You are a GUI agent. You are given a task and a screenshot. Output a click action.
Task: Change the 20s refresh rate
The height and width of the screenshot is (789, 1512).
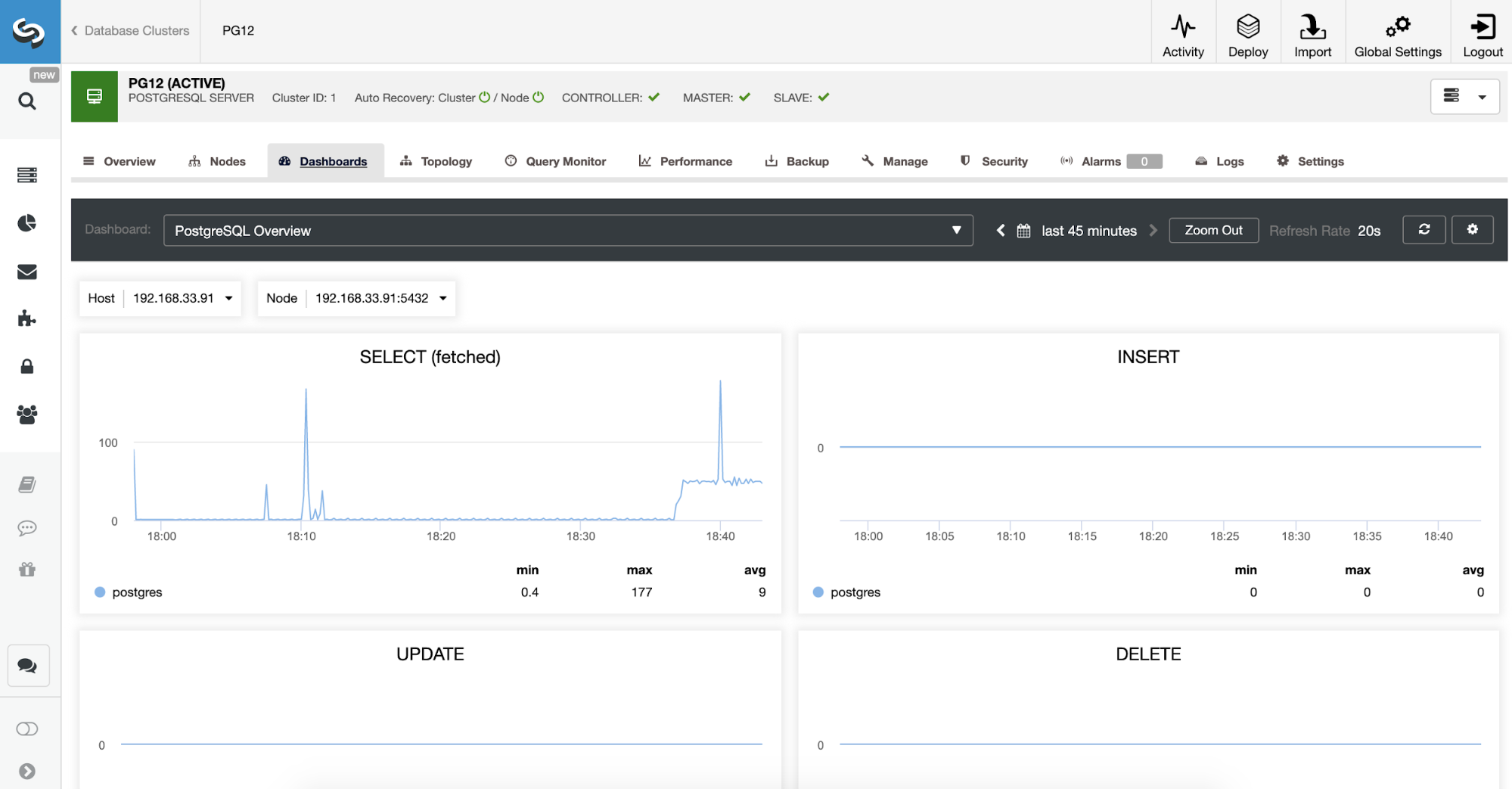[1369, 231]
